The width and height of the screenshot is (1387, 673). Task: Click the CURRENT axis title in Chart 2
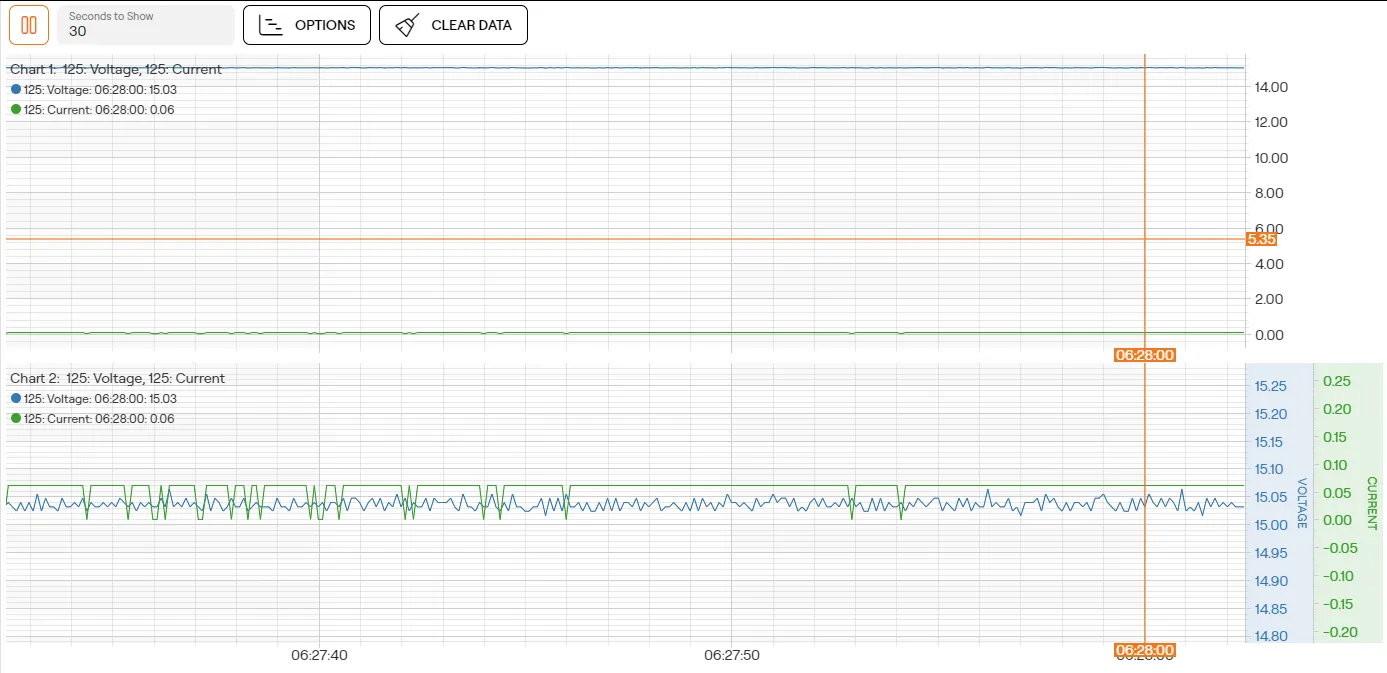1372,503
